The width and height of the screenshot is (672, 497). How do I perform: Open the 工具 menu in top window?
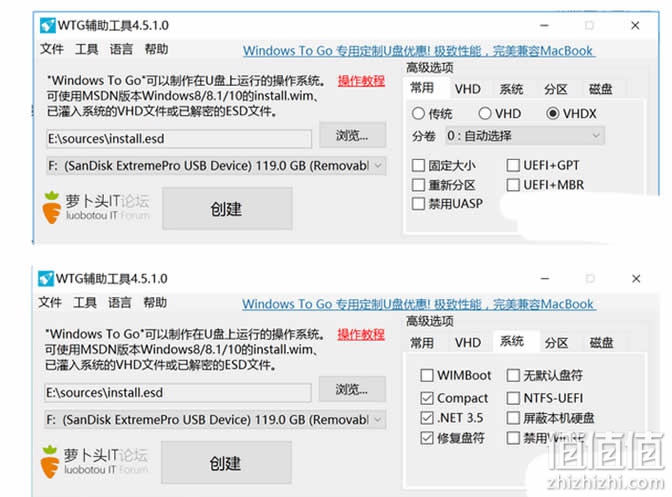[87, 49]
